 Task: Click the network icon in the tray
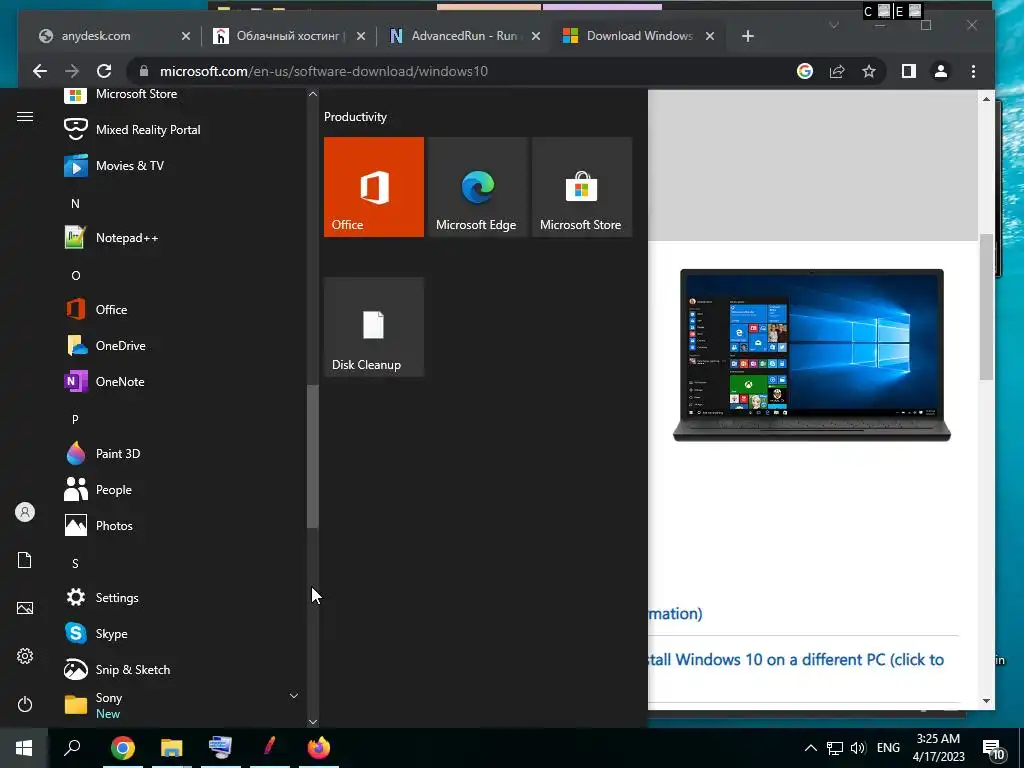click(835, 748)
